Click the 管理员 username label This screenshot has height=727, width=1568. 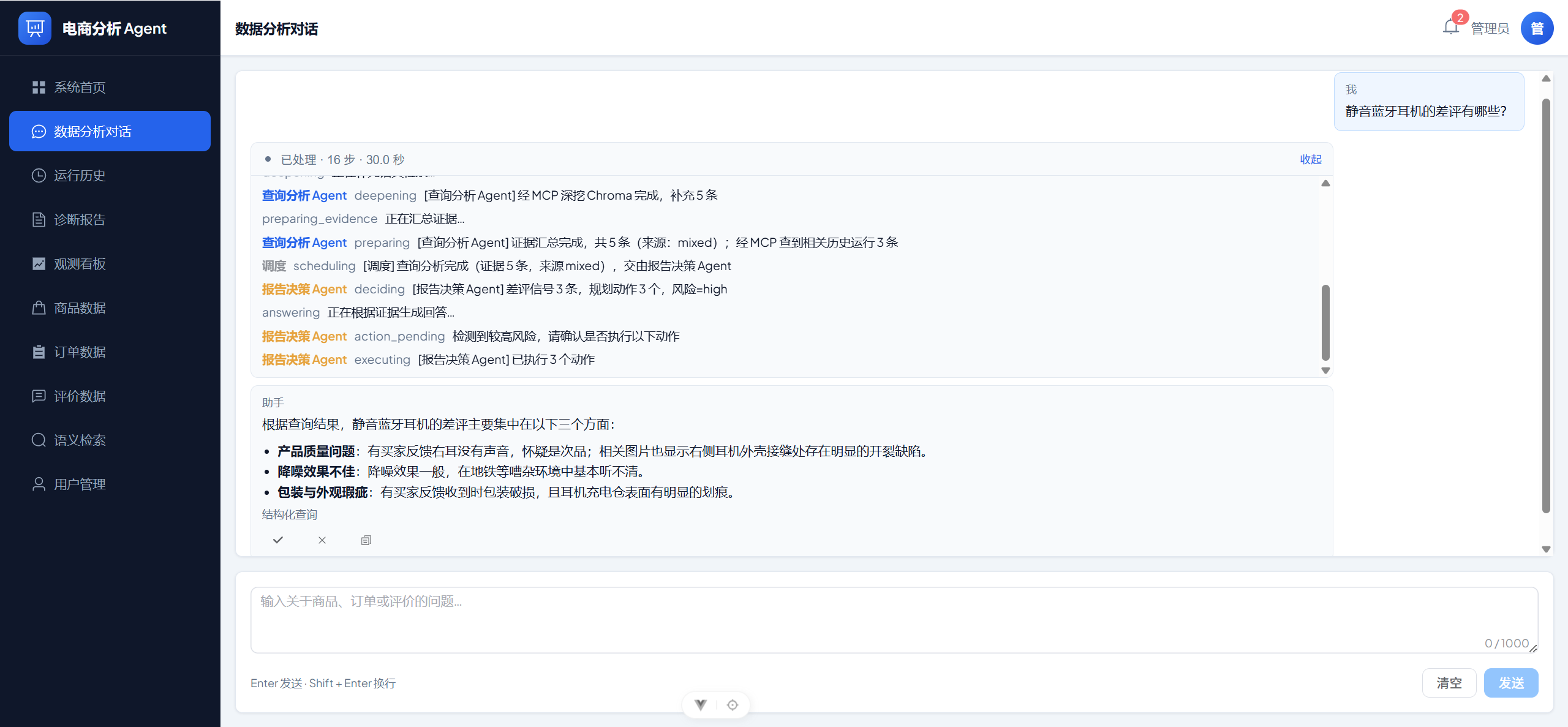click(1490, 29)
